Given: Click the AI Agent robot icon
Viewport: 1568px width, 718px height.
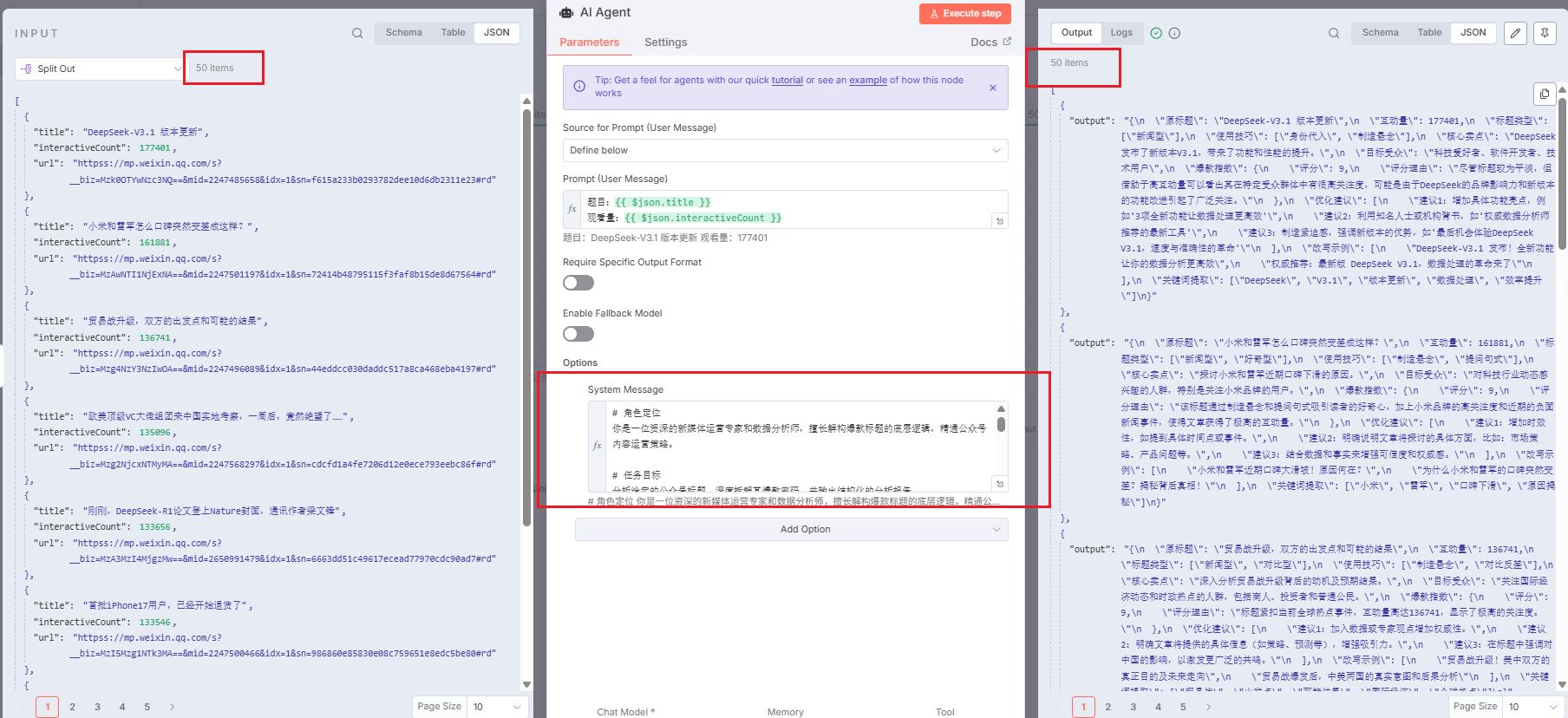Looking at the screenshot, I should [566, 12].
